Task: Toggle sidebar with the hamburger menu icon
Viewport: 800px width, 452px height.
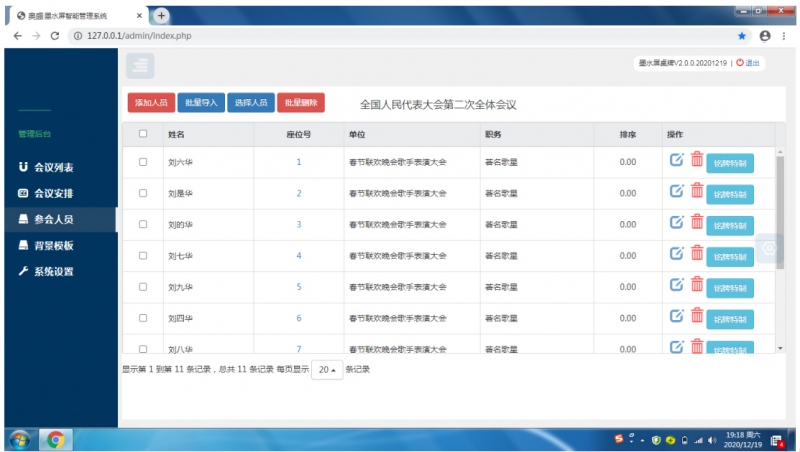Action: pos(140,65)
